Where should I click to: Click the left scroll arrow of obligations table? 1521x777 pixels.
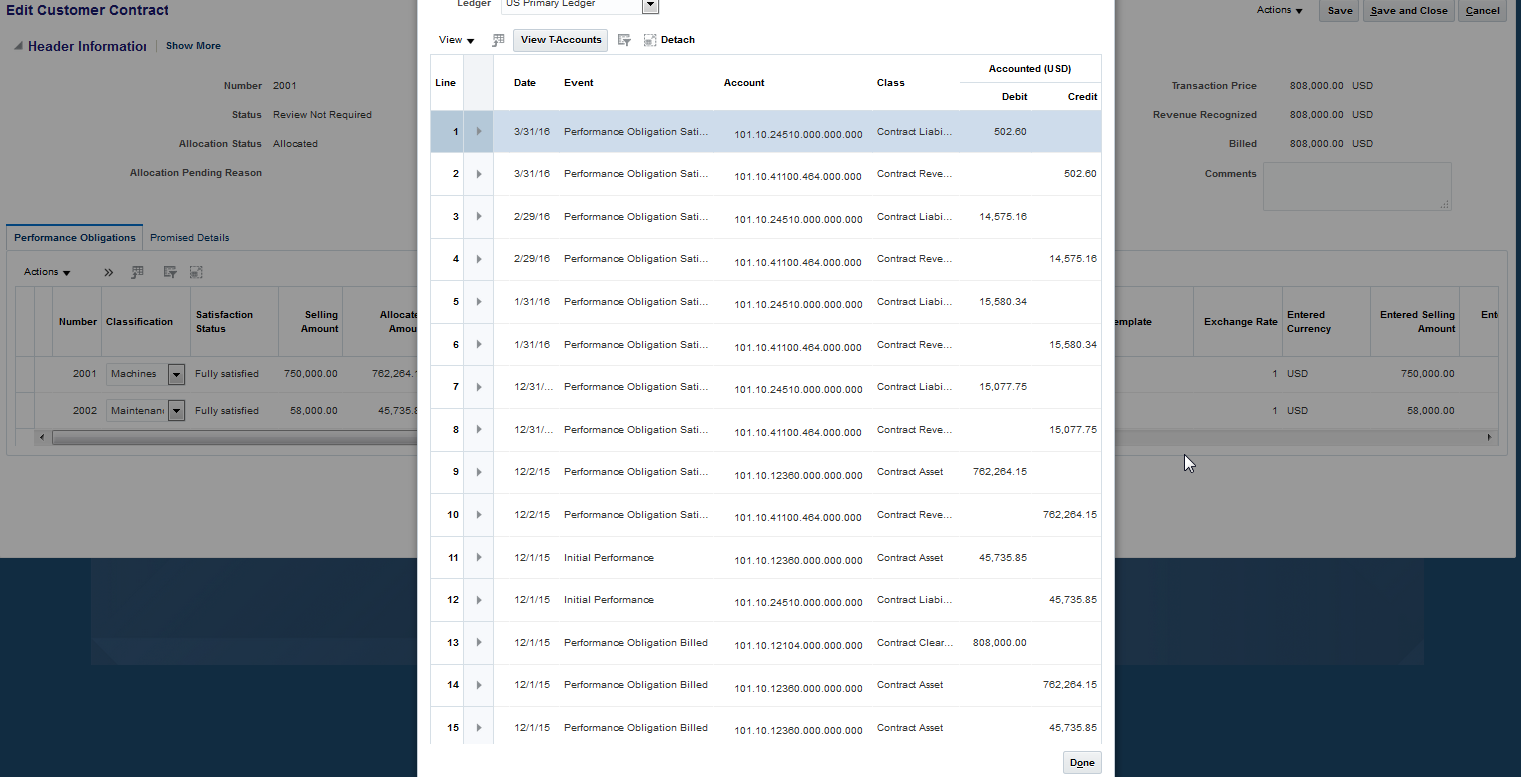coord(41,437)
